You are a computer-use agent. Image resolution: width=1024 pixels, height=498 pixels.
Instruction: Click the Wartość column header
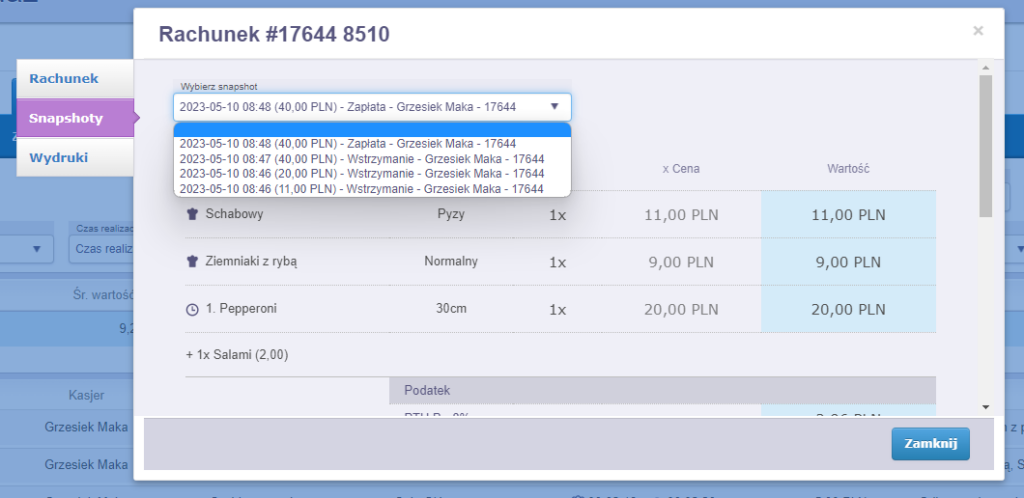[848, 168]
